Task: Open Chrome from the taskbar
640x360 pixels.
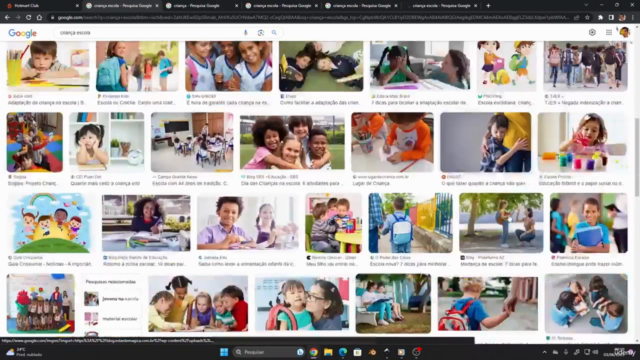Action: click(x=313, y=352)
